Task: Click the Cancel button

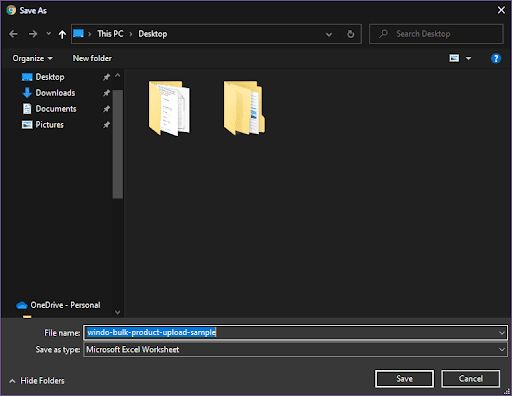Action: [x=471, y=379]
